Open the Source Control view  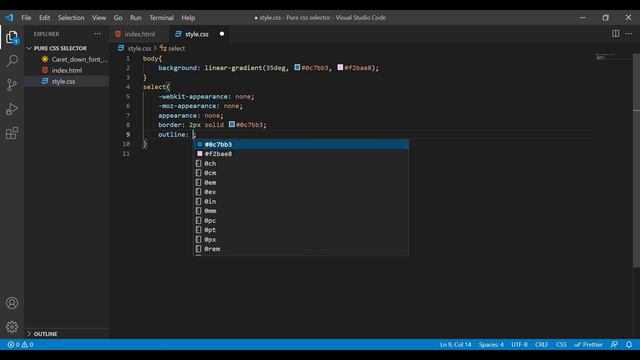[12, 85]
